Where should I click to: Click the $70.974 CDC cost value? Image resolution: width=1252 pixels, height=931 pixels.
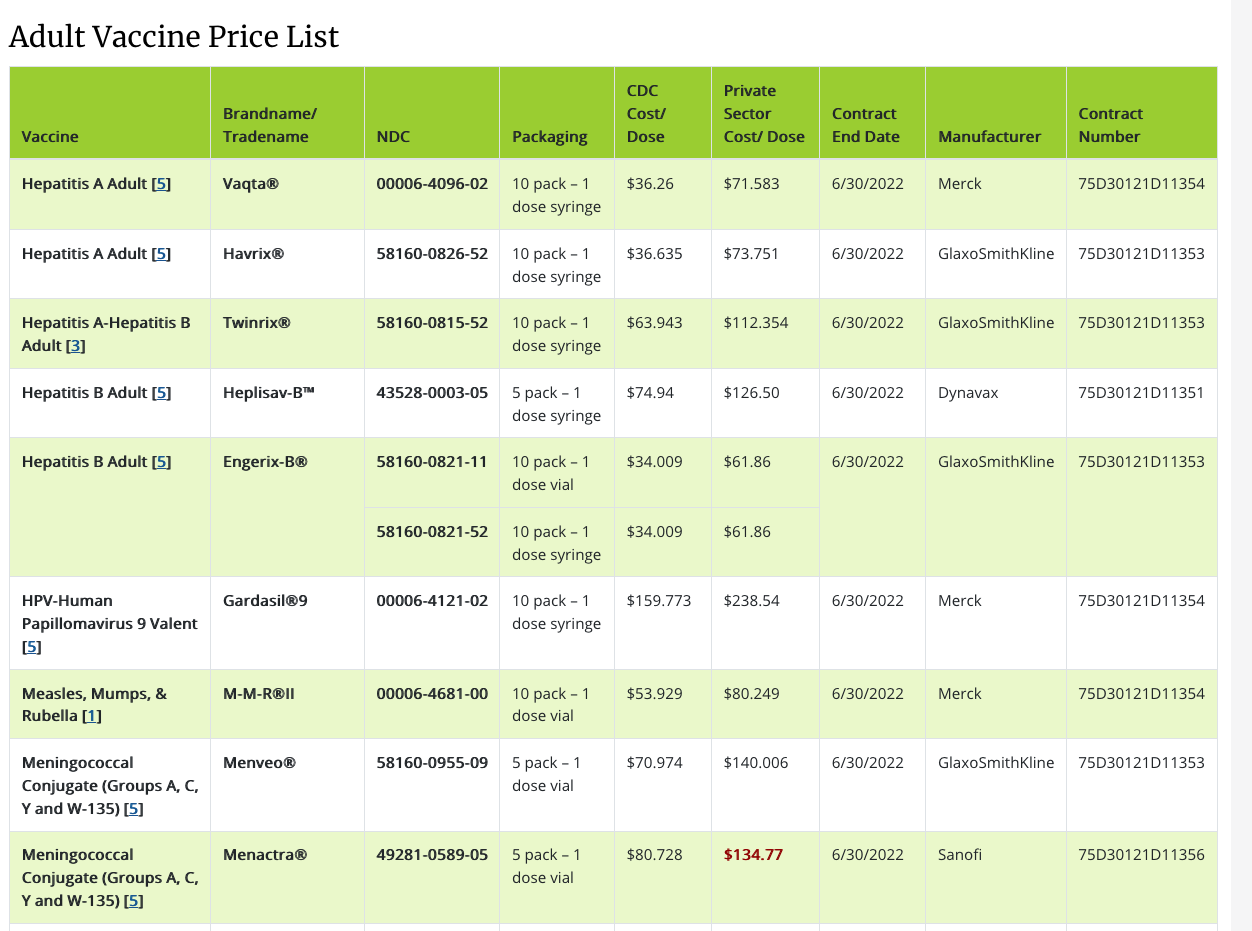point(655,763)
